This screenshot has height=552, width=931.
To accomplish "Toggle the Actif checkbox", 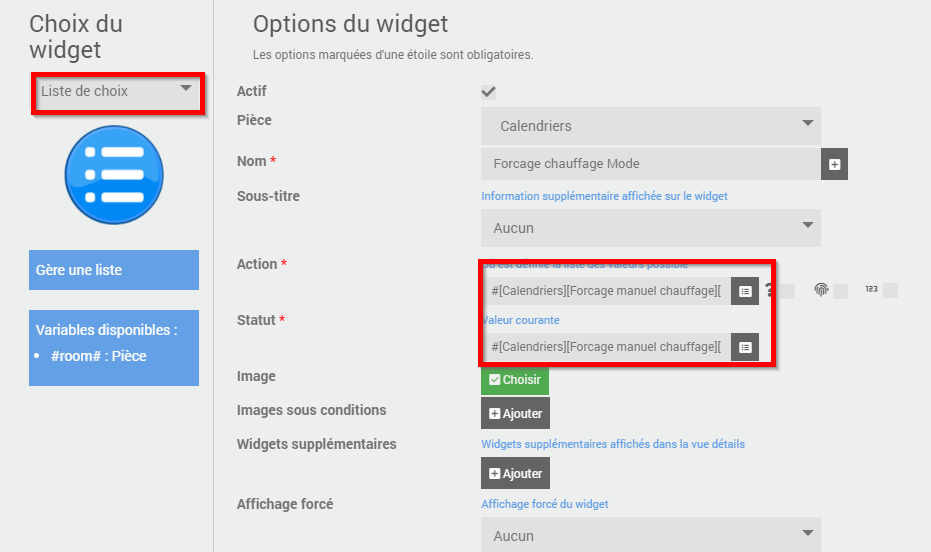I will point(488,92).
